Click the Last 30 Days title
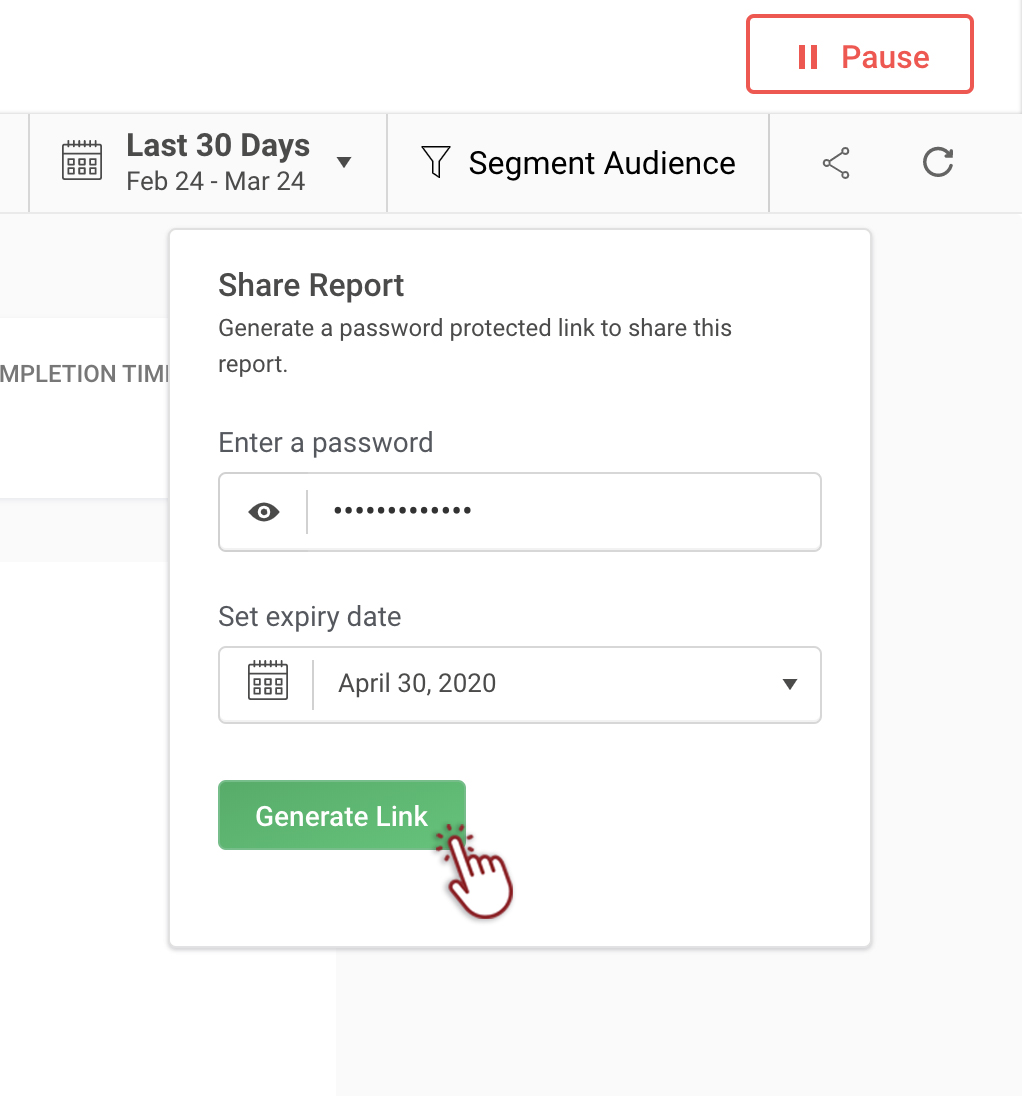The width and height of the screenshot is (1022, 1096). 218,146
